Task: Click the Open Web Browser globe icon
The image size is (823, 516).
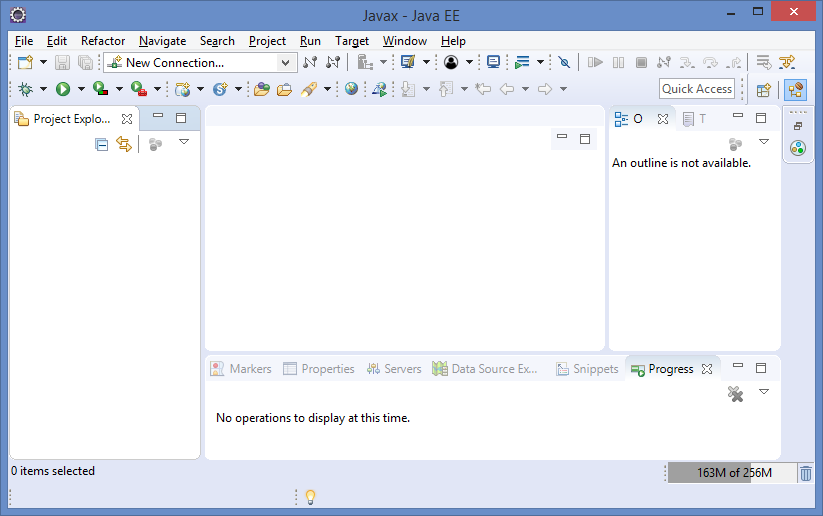Action: coord(351,89)
